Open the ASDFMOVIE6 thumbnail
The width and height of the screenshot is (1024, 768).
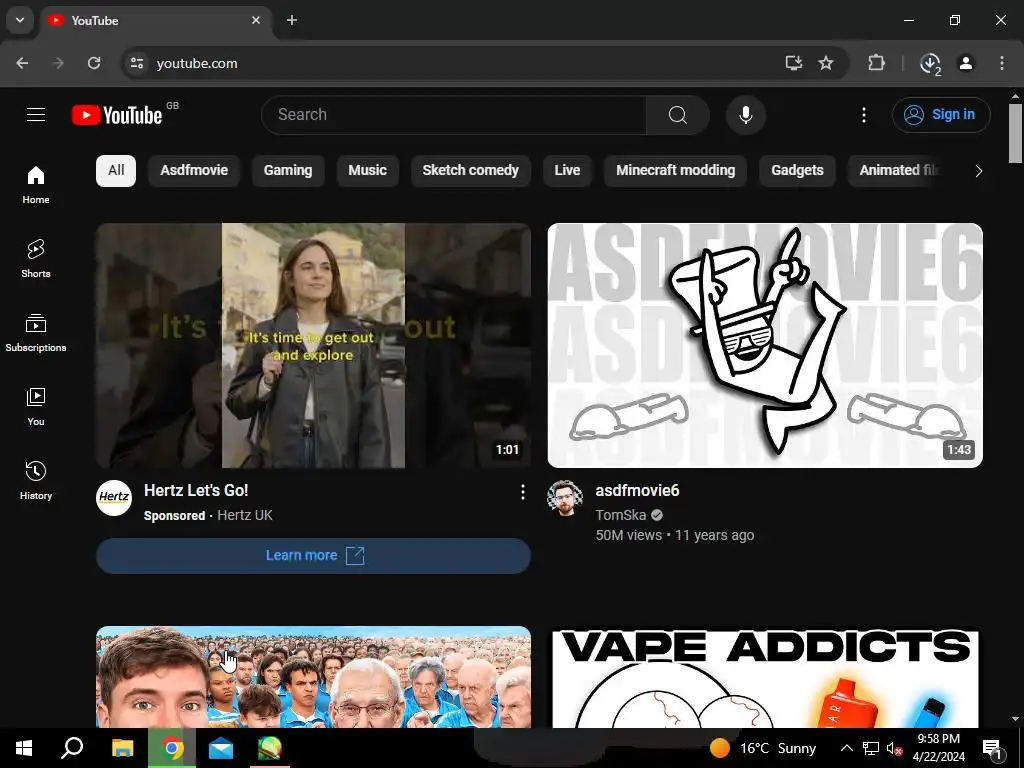765,345
